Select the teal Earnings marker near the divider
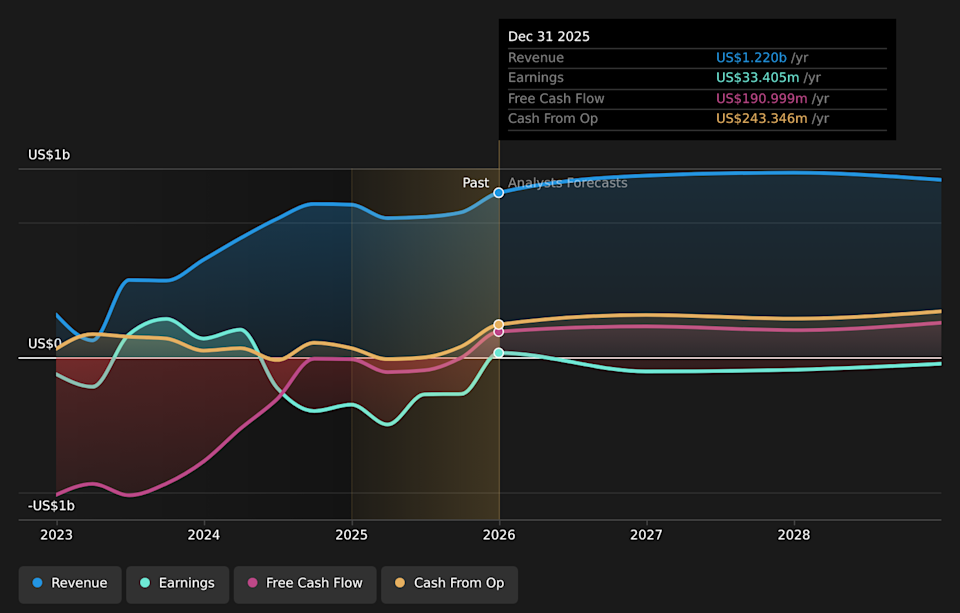 498,352
